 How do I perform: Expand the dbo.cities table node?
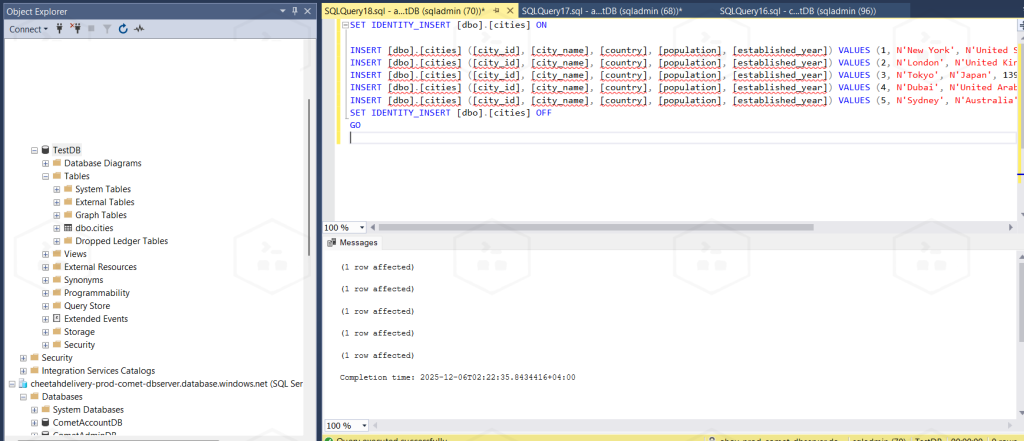[x=56, y=228]
